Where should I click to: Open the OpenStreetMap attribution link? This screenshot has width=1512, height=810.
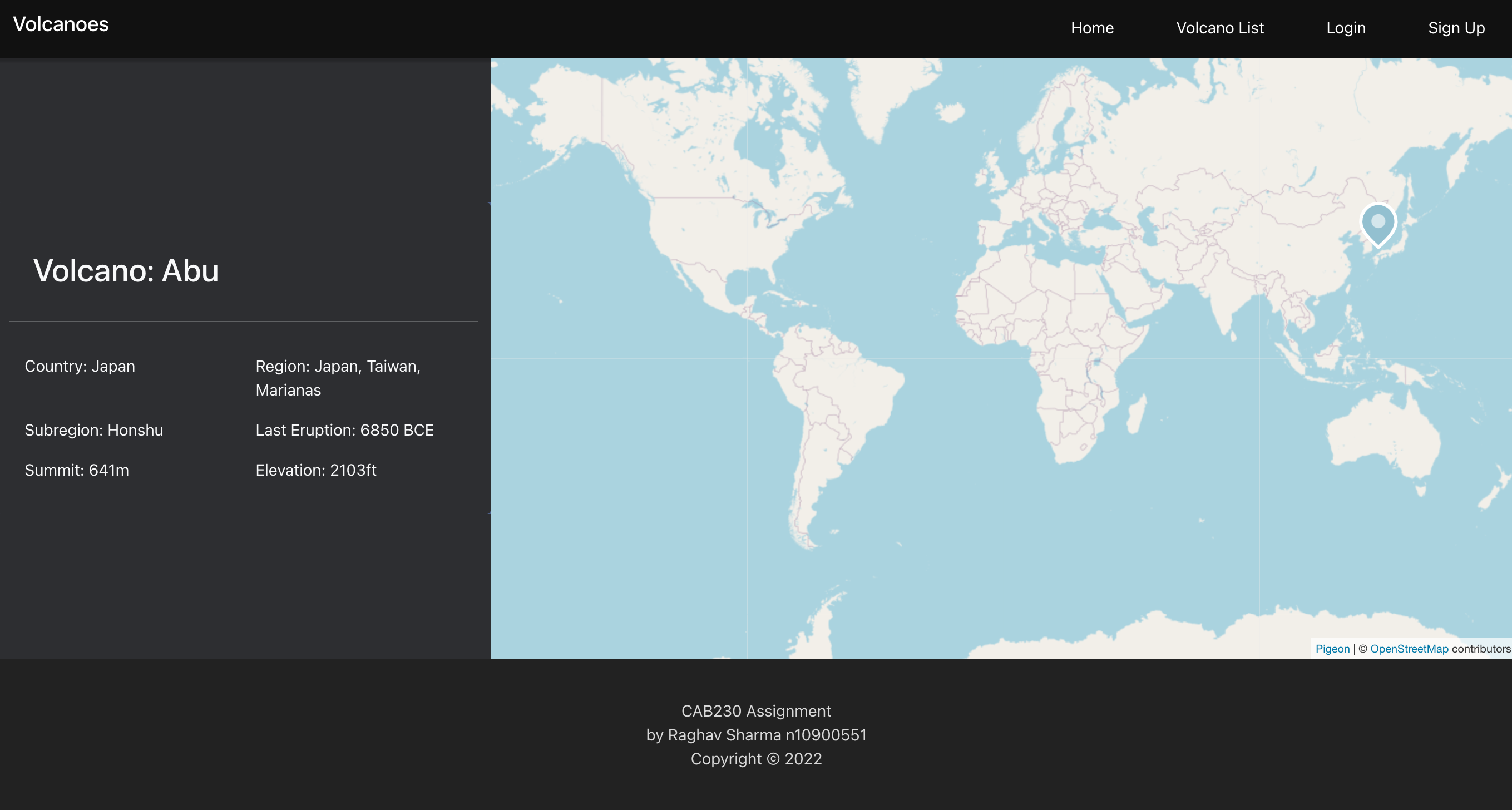(x=1409, y=649)
